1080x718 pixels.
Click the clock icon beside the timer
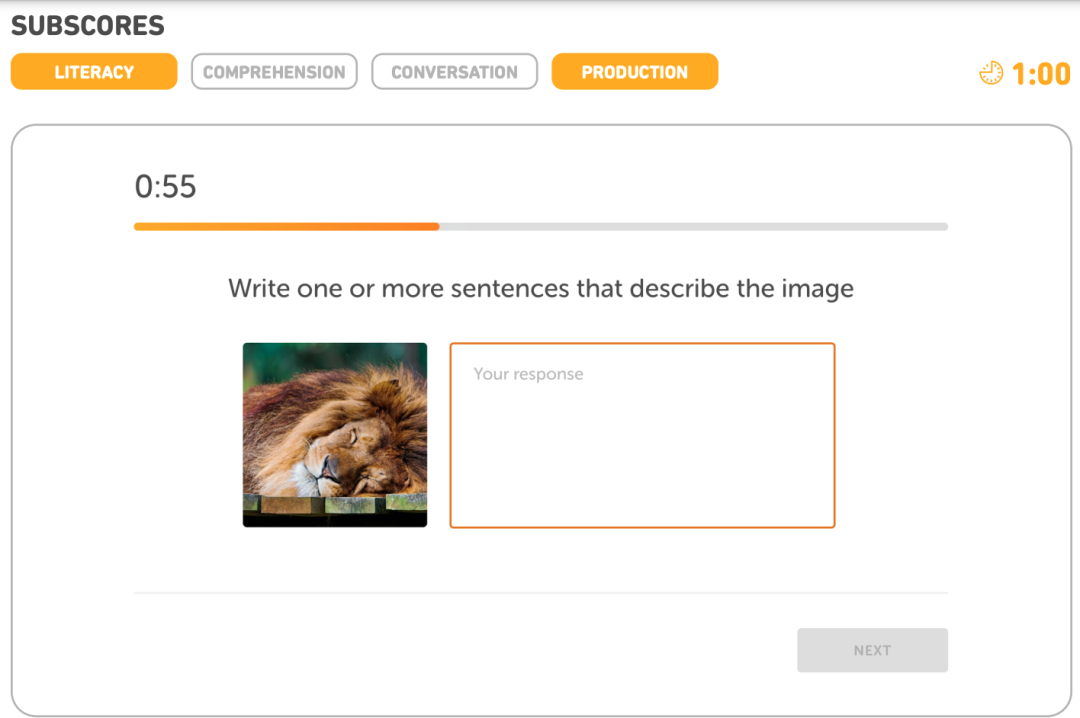tap(991, 73)
